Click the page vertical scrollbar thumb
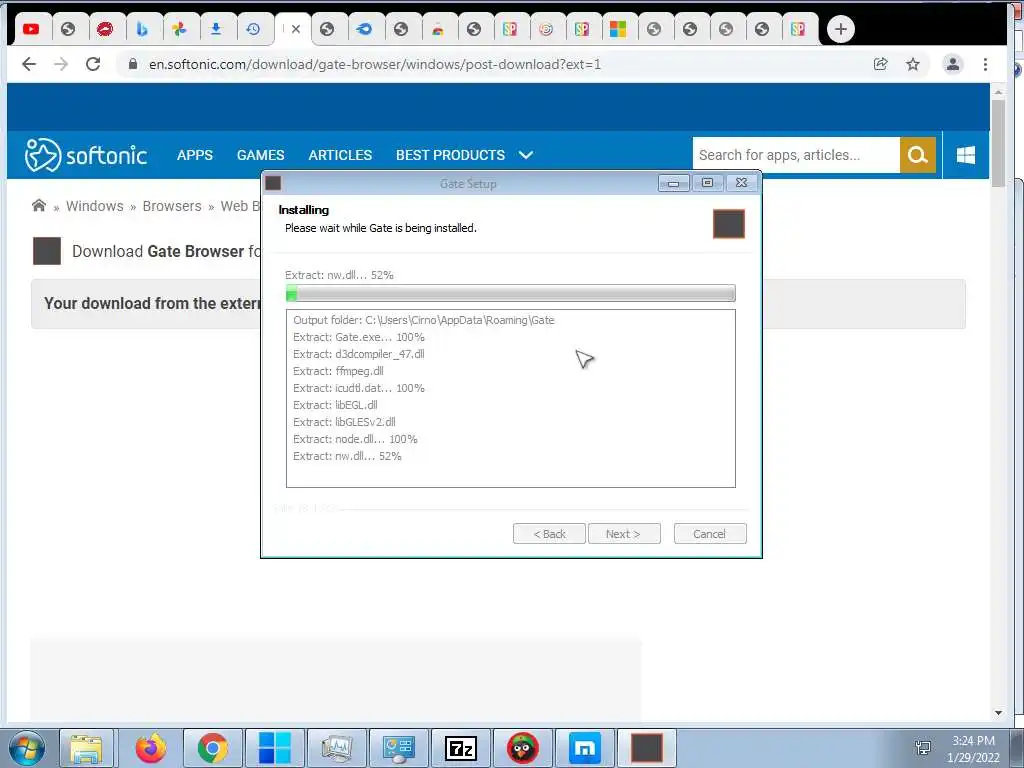This screenshot has height=768, width=1024. [x=998, y=144]
